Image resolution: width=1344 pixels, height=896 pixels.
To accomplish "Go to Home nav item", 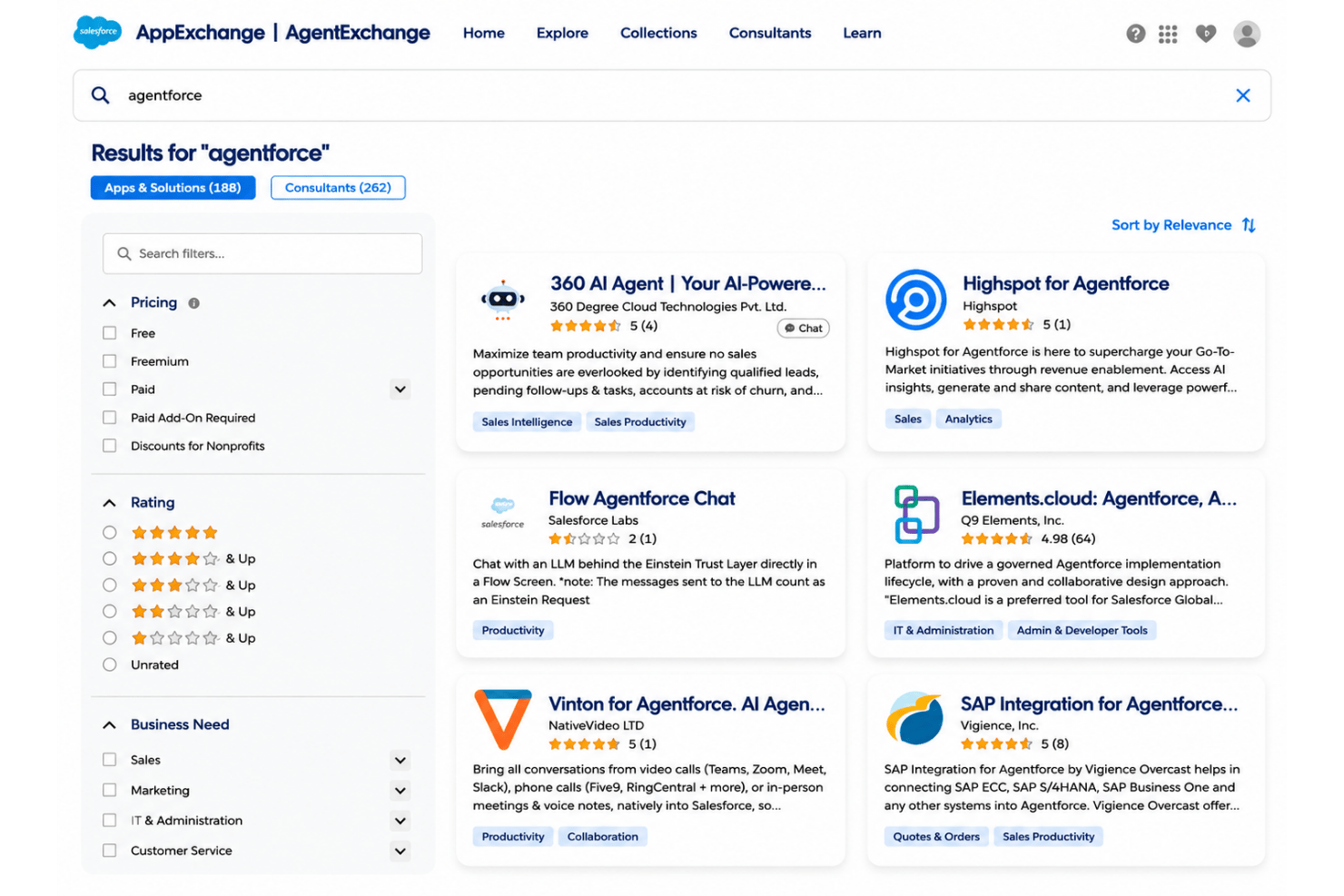I will pos(484,33).
